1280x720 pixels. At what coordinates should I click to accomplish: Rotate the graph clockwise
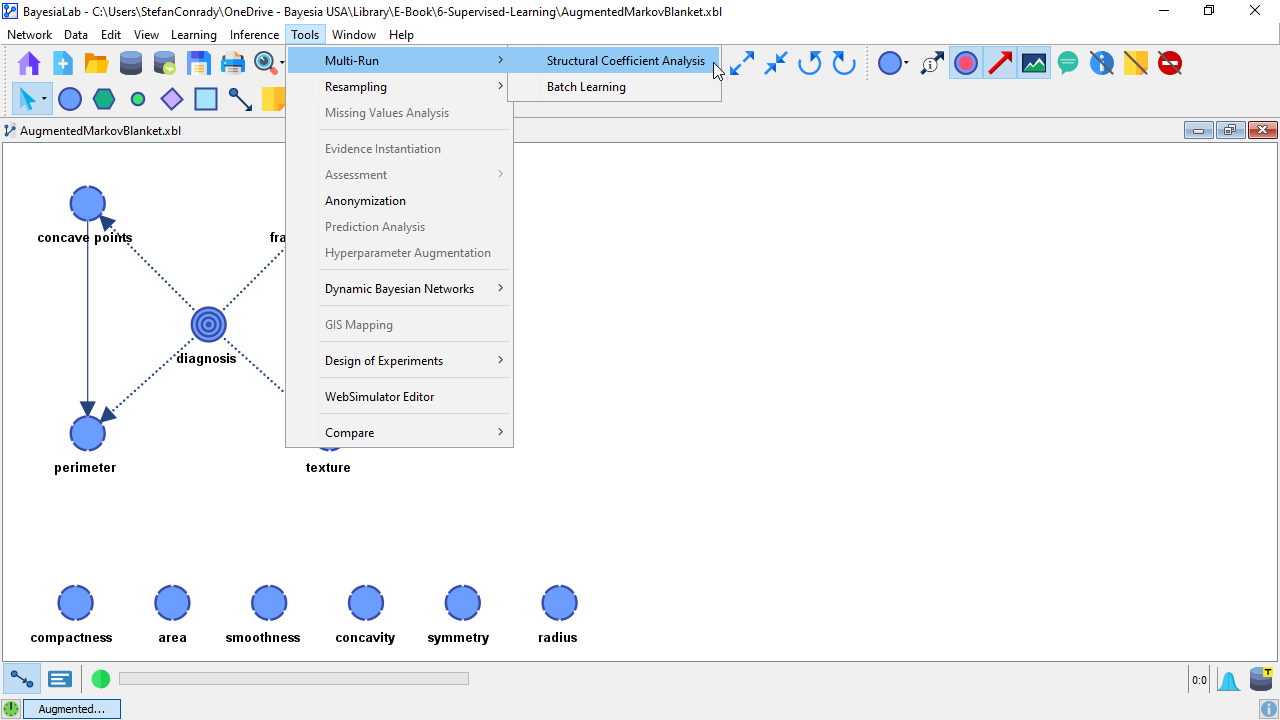click(844, 64)
